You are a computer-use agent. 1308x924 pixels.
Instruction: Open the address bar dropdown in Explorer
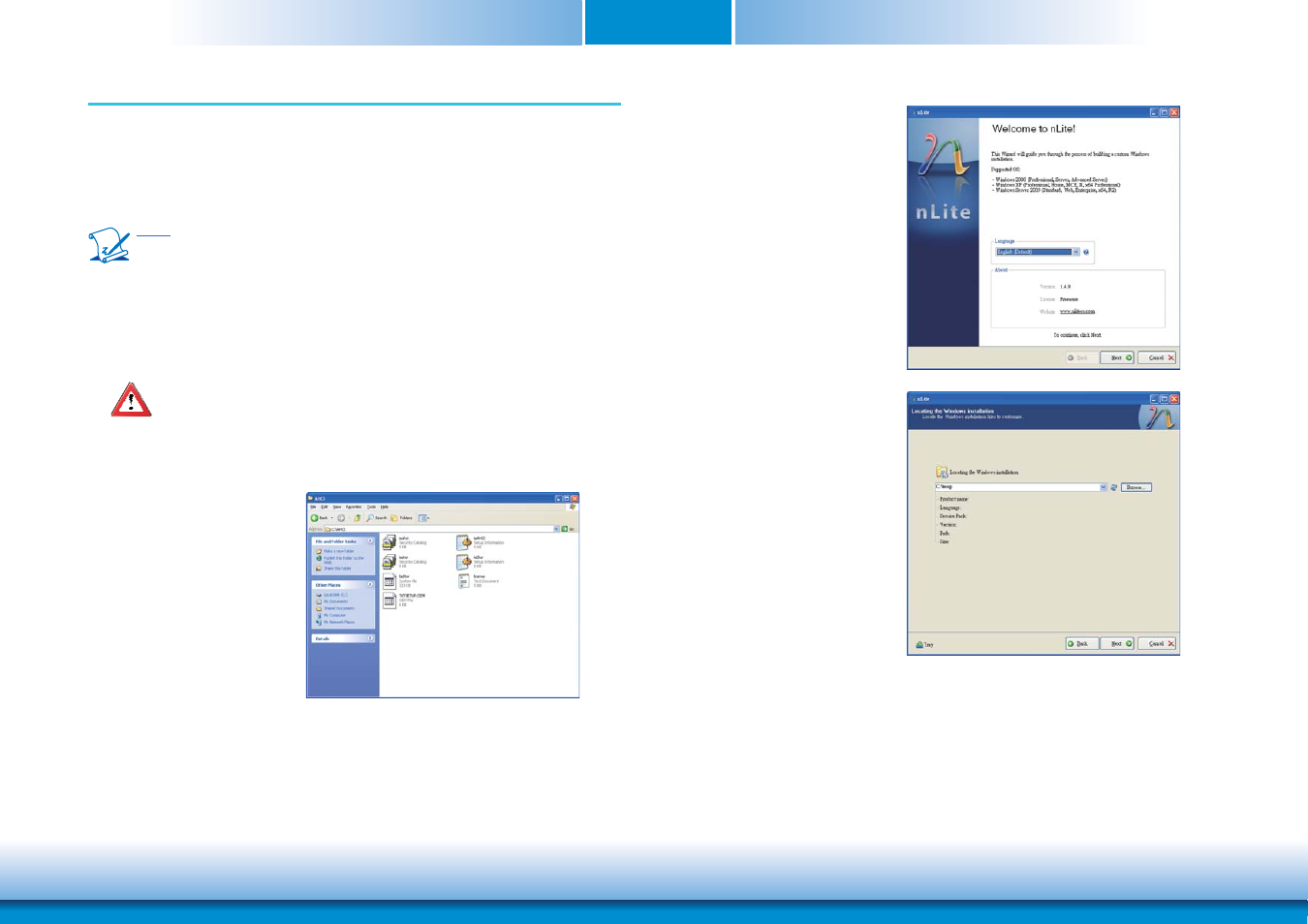tap(556, 529)
